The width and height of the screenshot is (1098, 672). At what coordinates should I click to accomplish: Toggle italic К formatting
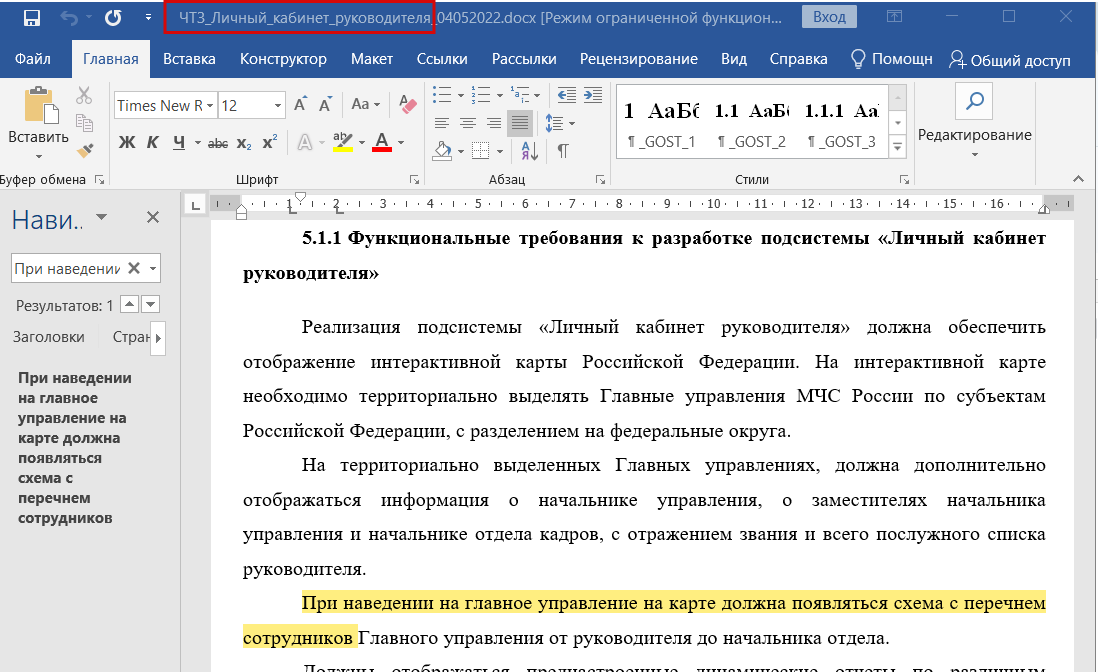pyautogui.click(x=153, y=143)
